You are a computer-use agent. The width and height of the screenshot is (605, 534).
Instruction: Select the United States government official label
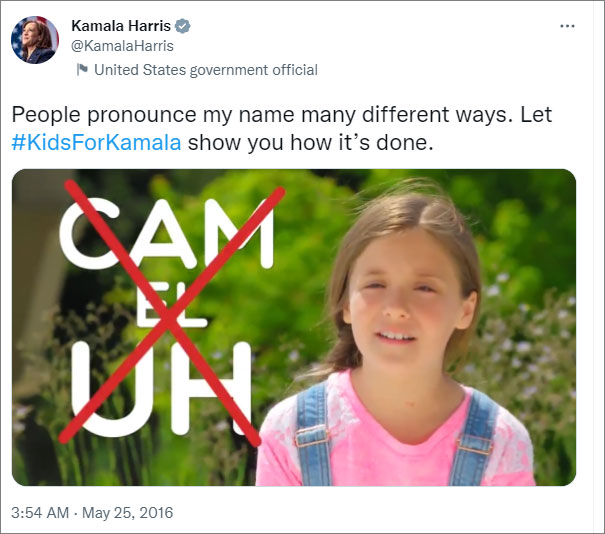click(x=206, y=70)
